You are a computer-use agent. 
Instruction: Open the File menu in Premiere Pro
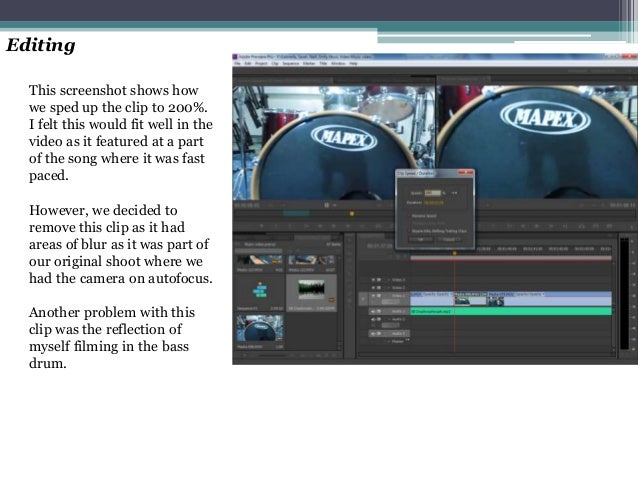pos(237,63)
